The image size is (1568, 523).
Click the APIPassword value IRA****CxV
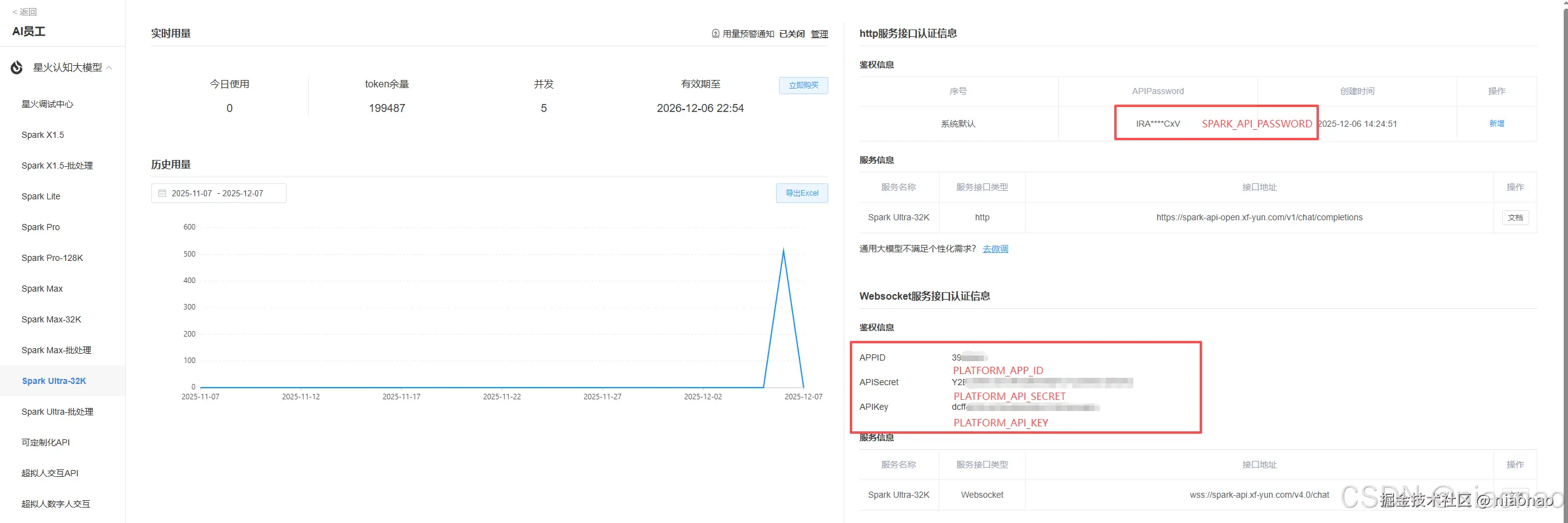[x=1158, y=124]
